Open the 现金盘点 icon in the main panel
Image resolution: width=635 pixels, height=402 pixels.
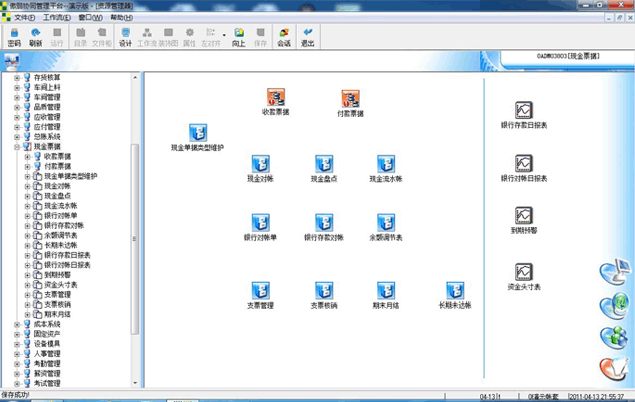323,165
